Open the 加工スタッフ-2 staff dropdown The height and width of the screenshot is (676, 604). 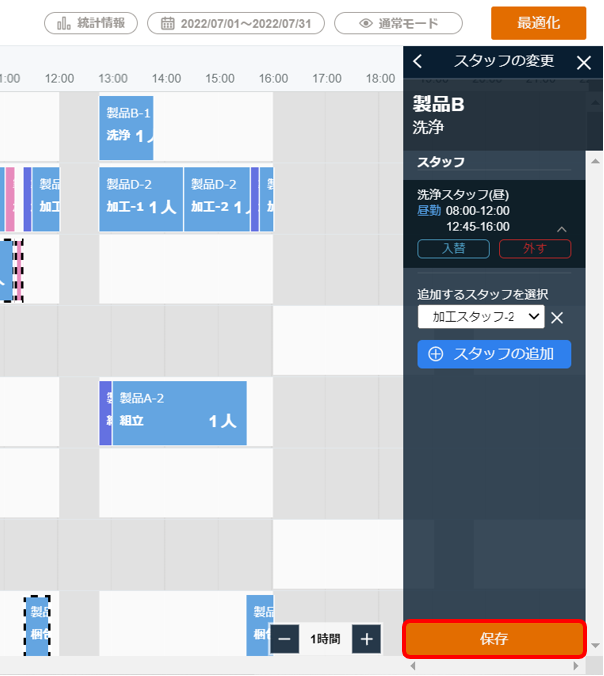click(481, 317)
